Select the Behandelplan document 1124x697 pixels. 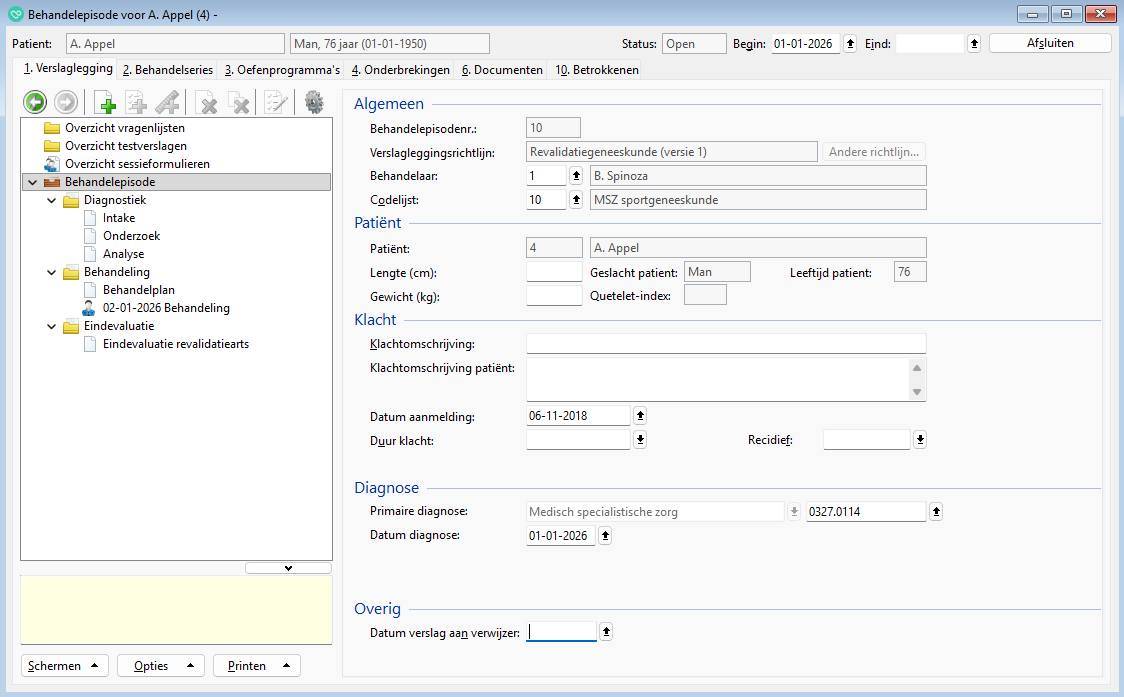[x=138, y=290]
